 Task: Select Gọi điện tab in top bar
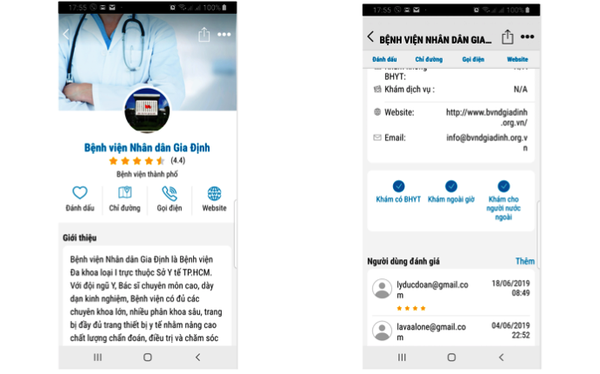point(473,59)
